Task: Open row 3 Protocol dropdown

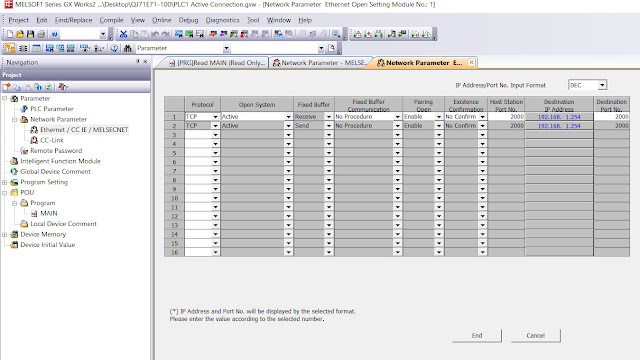Action: (215, 135)
